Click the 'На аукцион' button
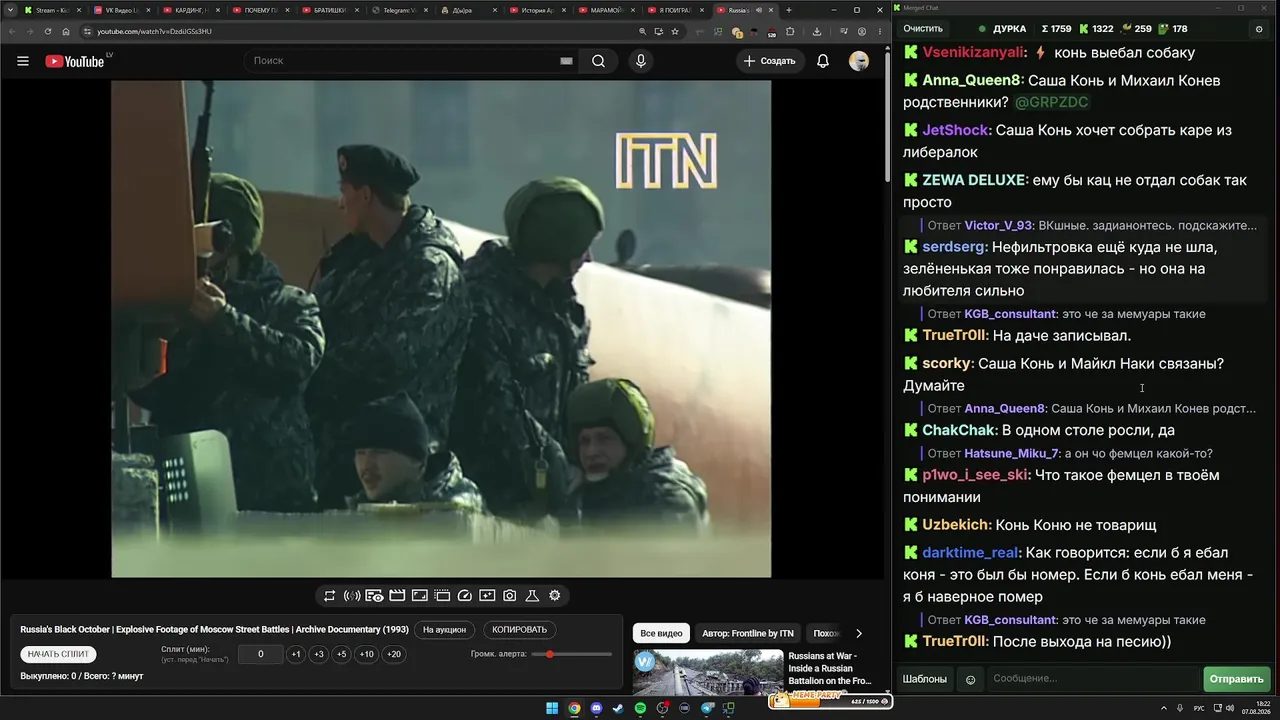This screenshot has width=1280, height=720. point(444,630)
